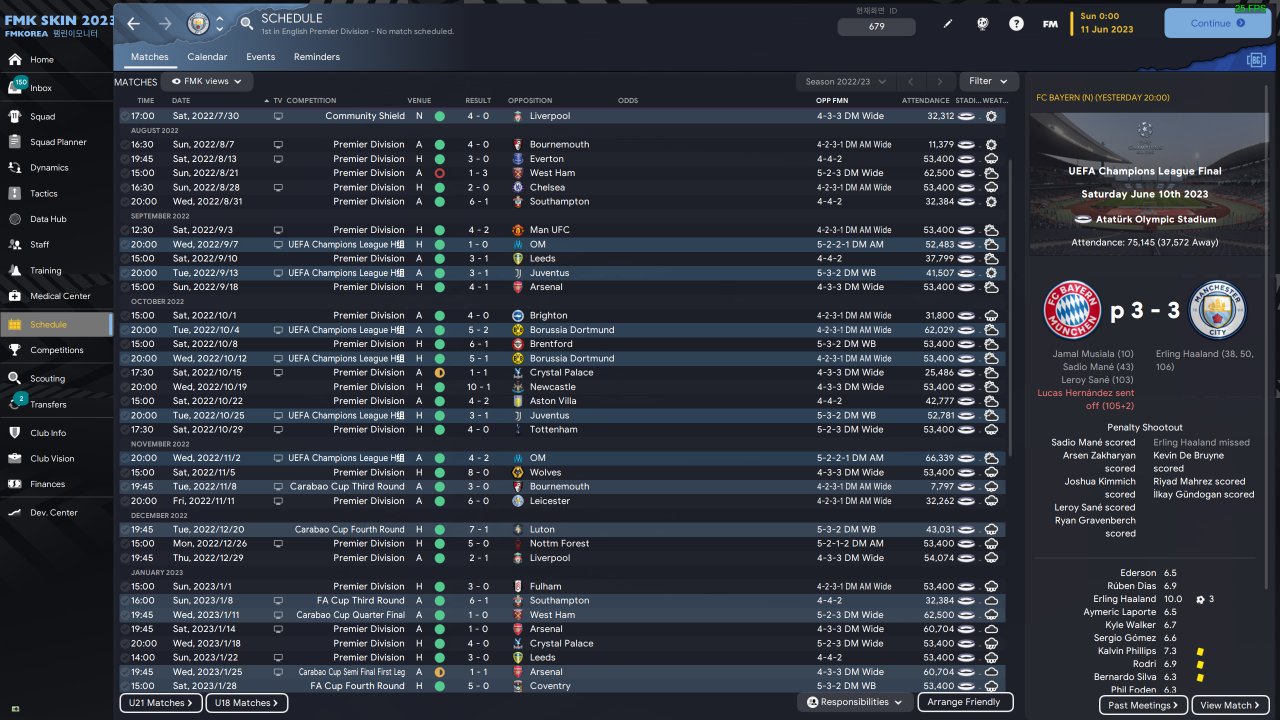Click Arrange Friendly button
This screenshot has width=1280, height=720.
[x=964, y=702]
